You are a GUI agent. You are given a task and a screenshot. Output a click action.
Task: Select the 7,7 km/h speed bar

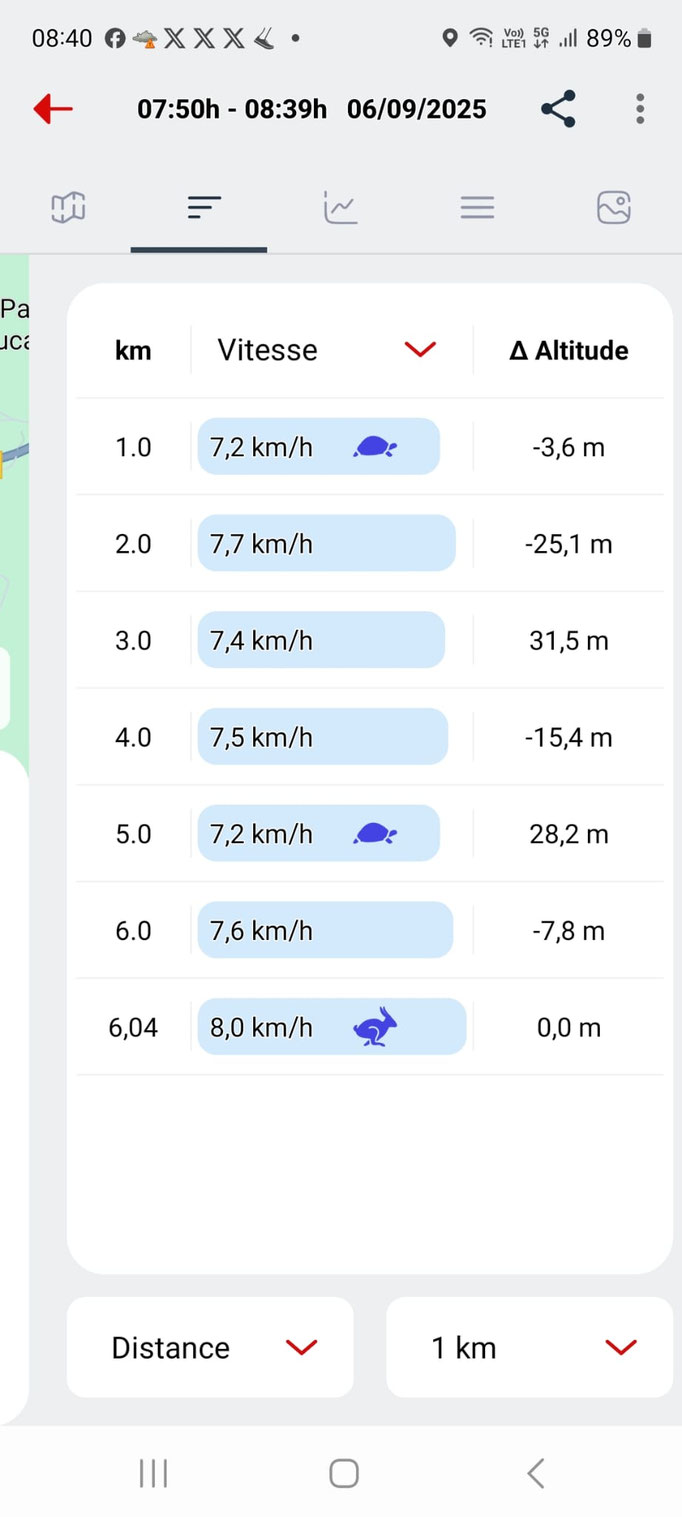click(326, 543)
